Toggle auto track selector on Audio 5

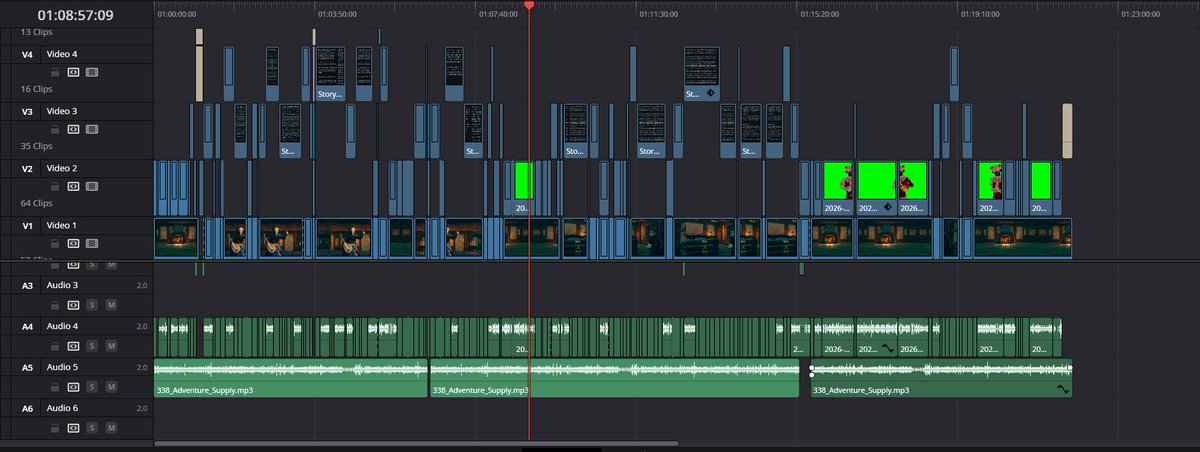tap(73, 386)
